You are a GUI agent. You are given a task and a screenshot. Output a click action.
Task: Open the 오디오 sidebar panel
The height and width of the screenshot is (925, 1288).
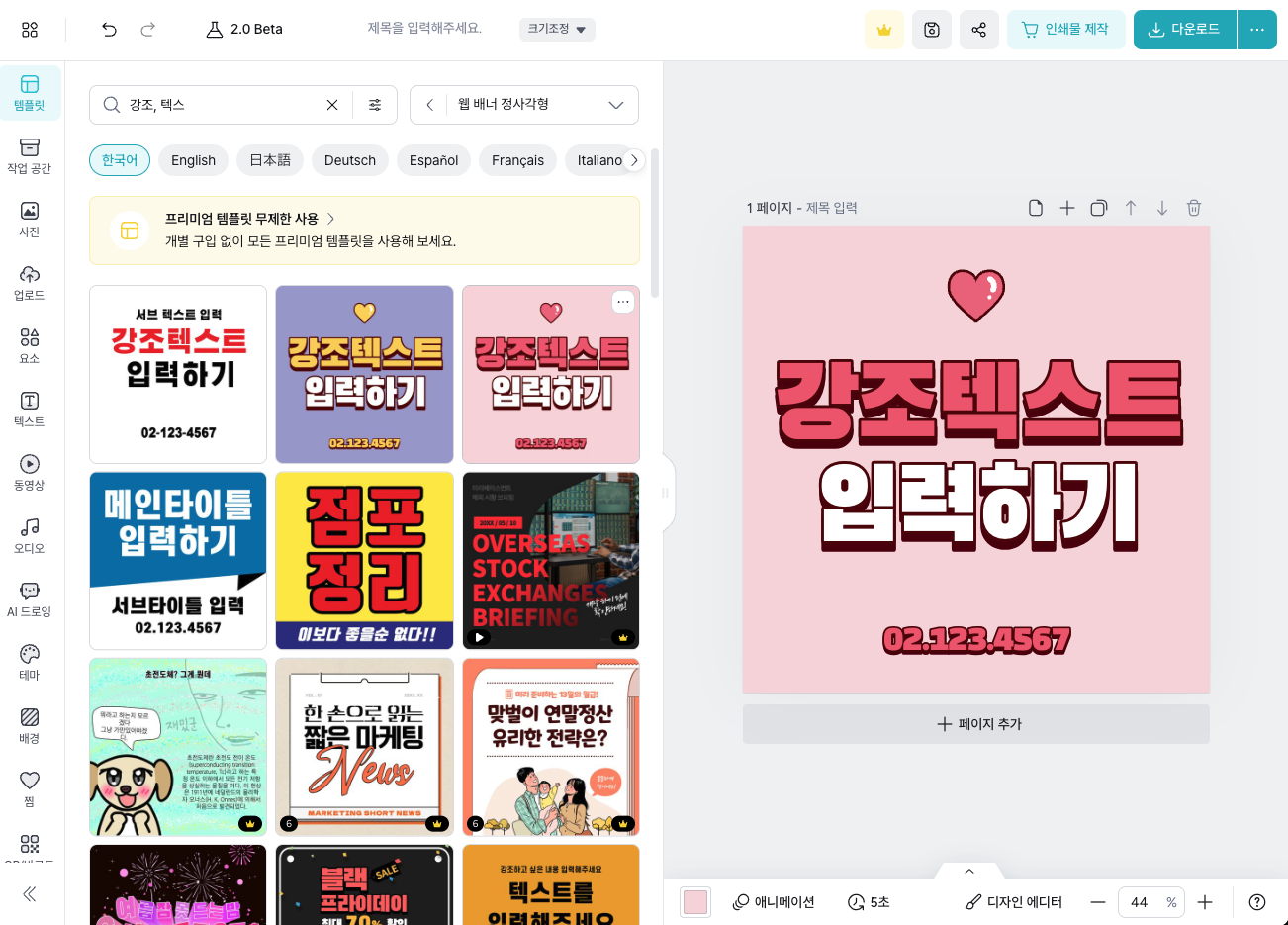(30, 536)
